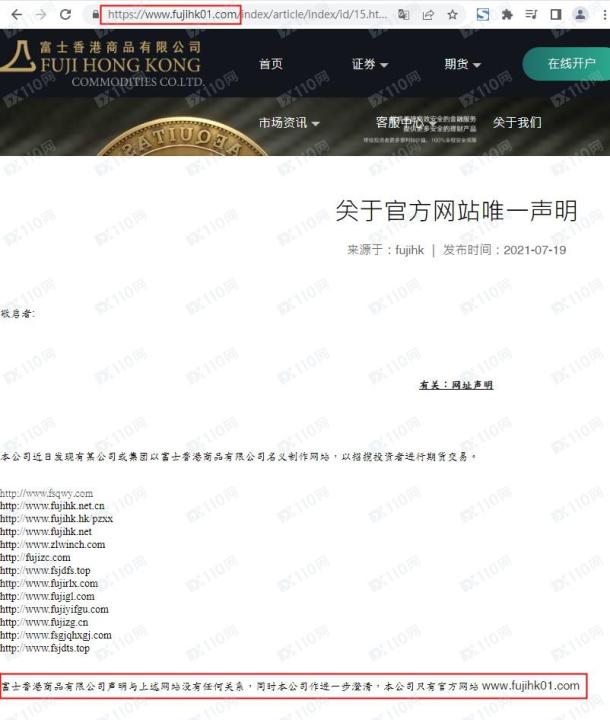
Task: Toggle the browser side panel icon
Action: pyautogui.click(x=556, y=15)
